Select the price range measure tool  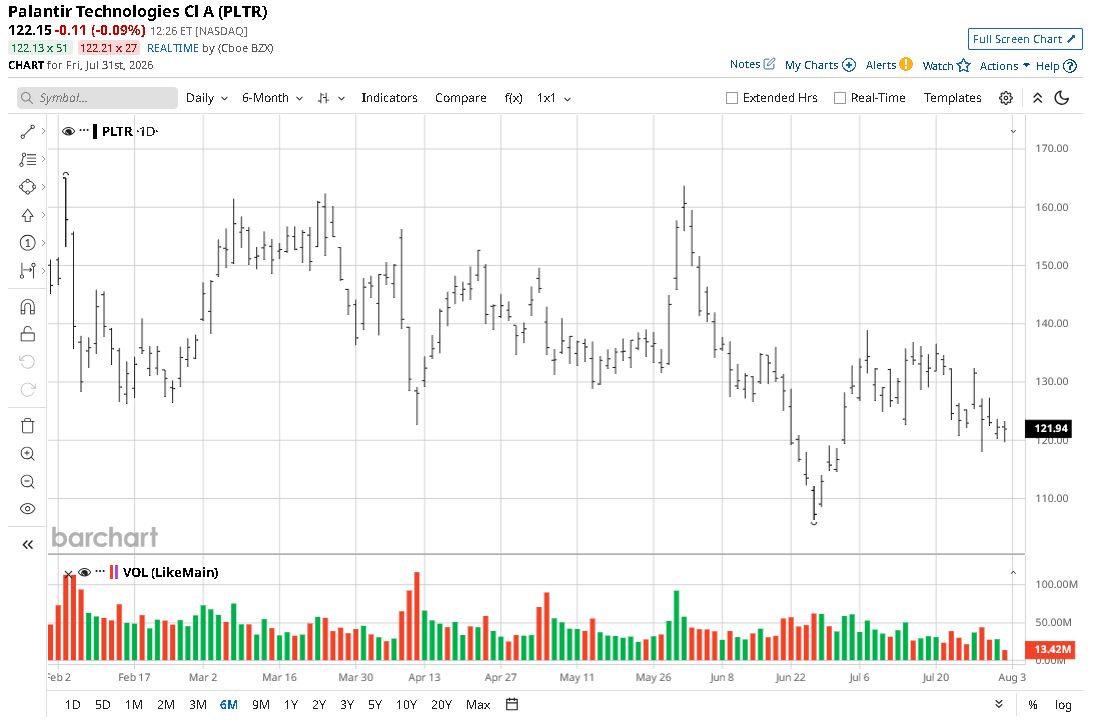tap(27, 270)
